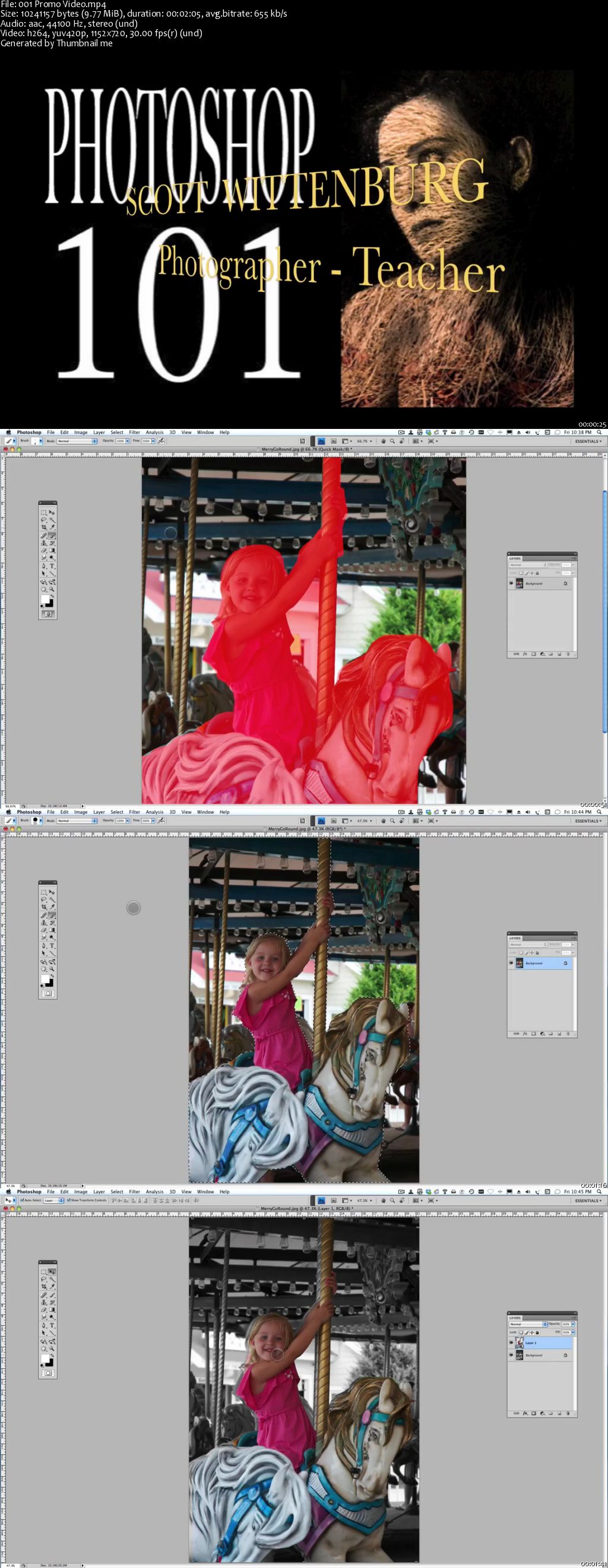Click the trash icon in the 10:45 PM Layers panel
Viewport: 608px width, 1568px height.
click(x=568, y=1413)
